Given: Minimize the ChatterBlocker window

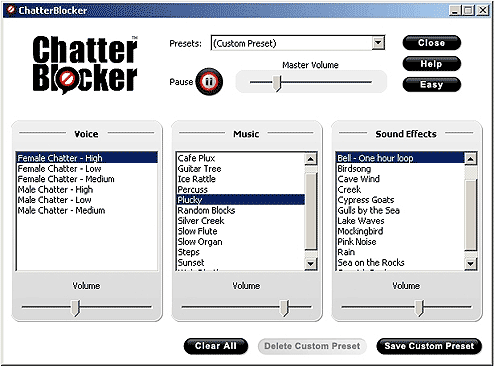Looking at the screenshot, I should point(455,10).
